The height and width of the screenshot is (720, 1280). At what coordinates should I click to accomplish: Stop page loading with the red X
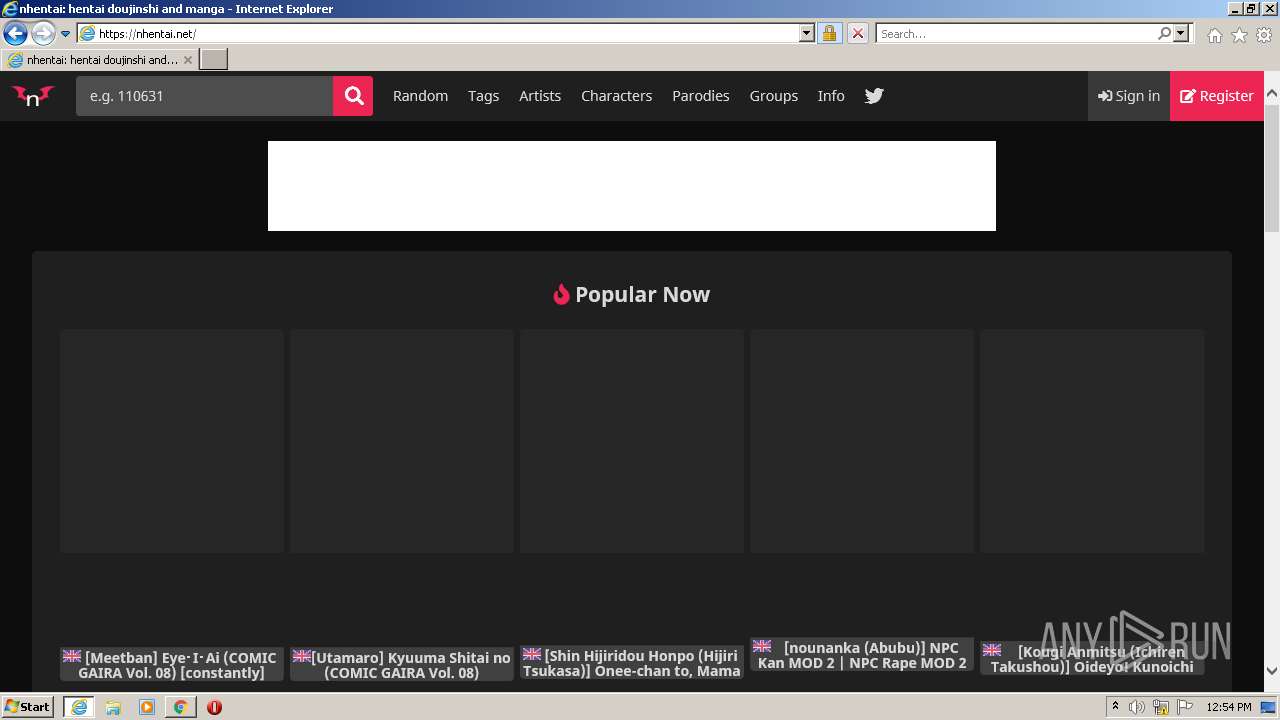coord(857,33)
